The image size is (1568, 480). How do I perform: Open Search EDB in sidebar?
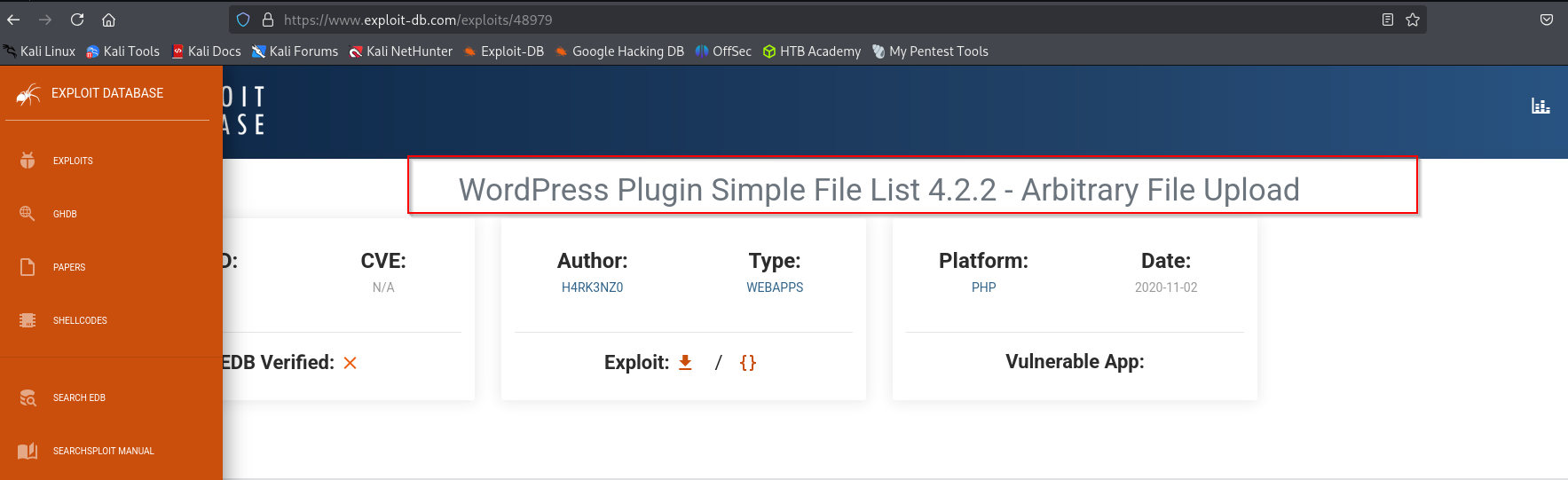78,397
